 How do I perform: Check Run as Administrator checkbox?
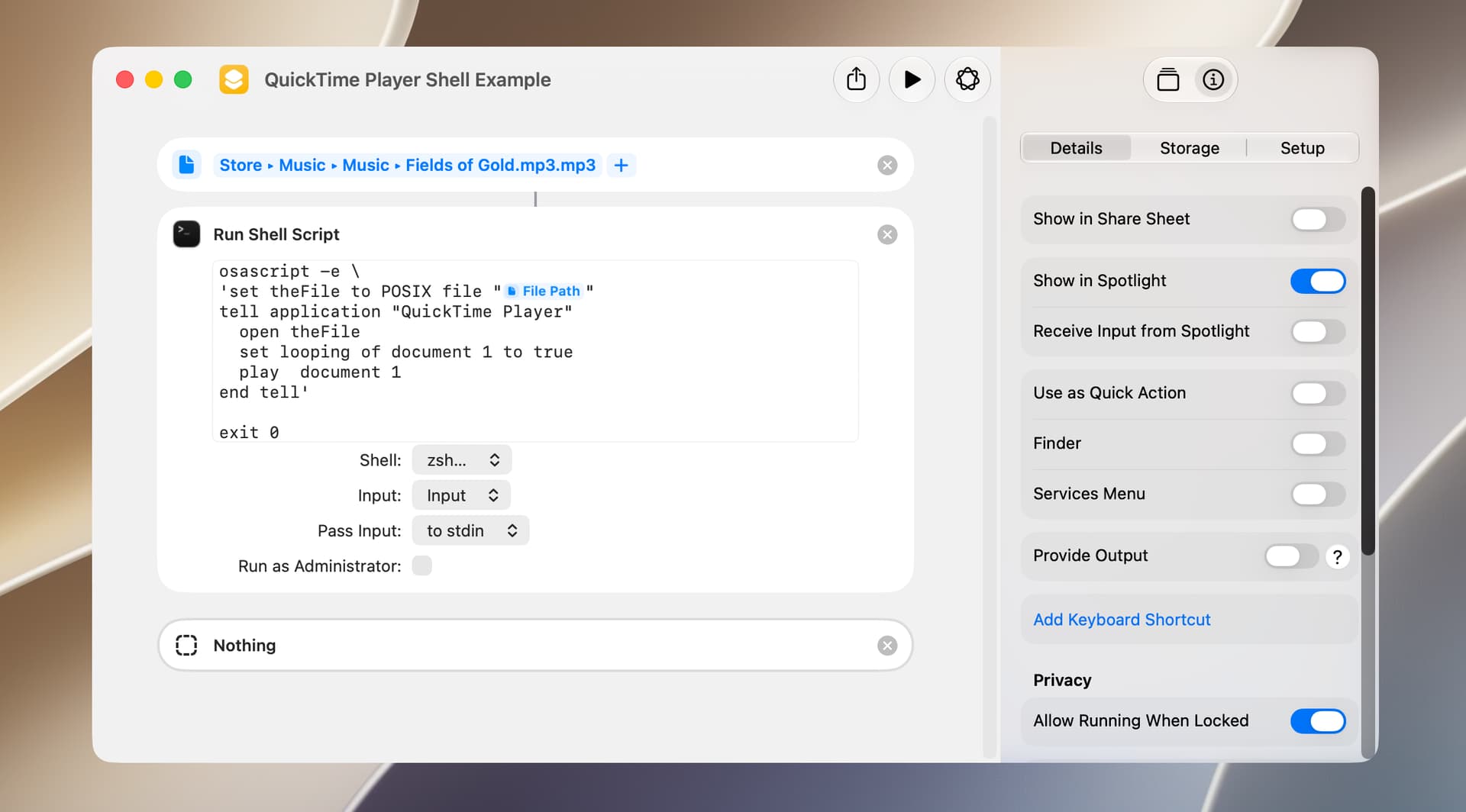pos(421,565)
